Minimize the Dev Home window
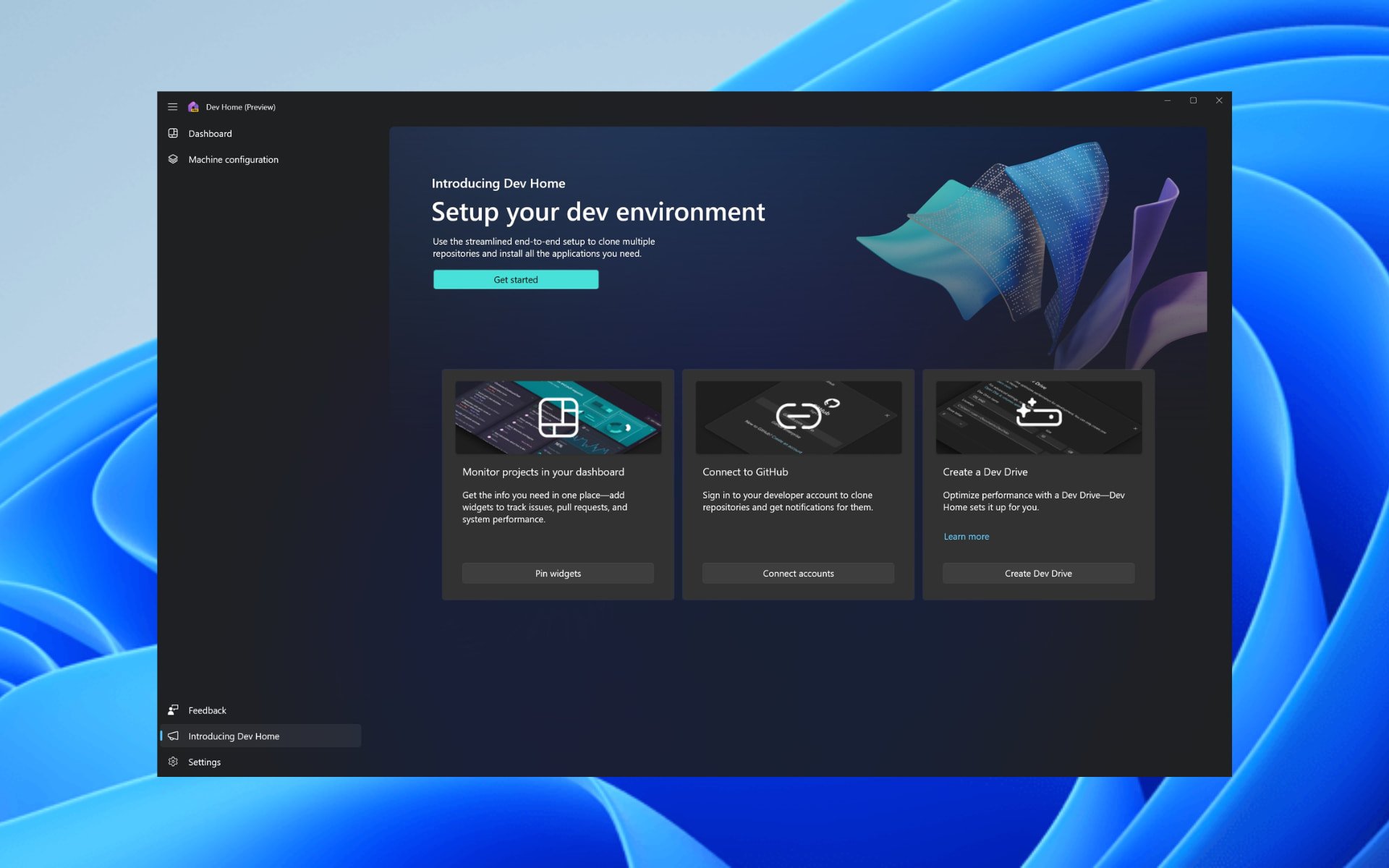1389x868 pixels. (x=1167, y=101)
